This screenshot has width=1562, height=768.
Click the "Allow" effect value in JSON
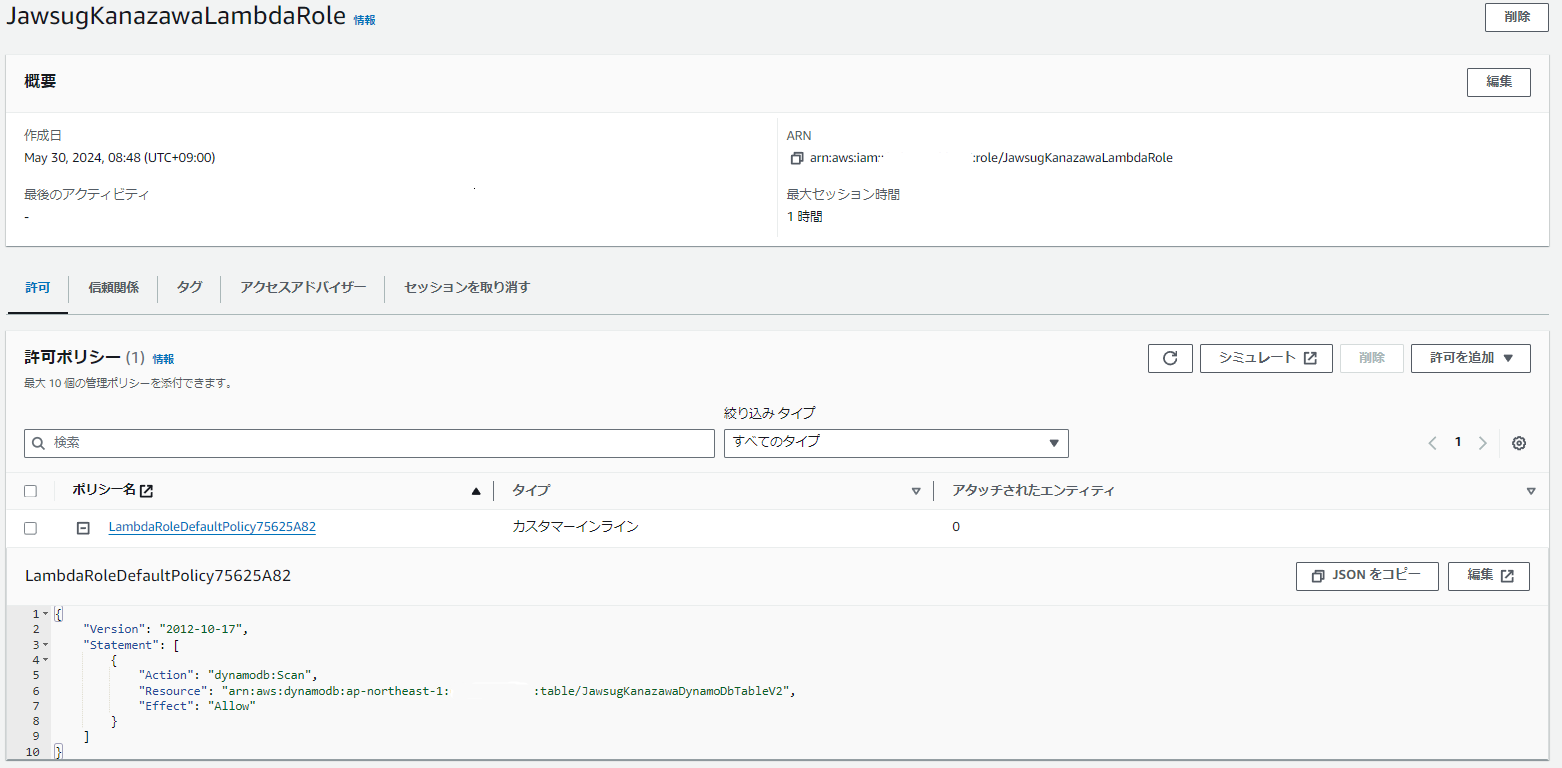pyautogui.click(x=232, y=706)
